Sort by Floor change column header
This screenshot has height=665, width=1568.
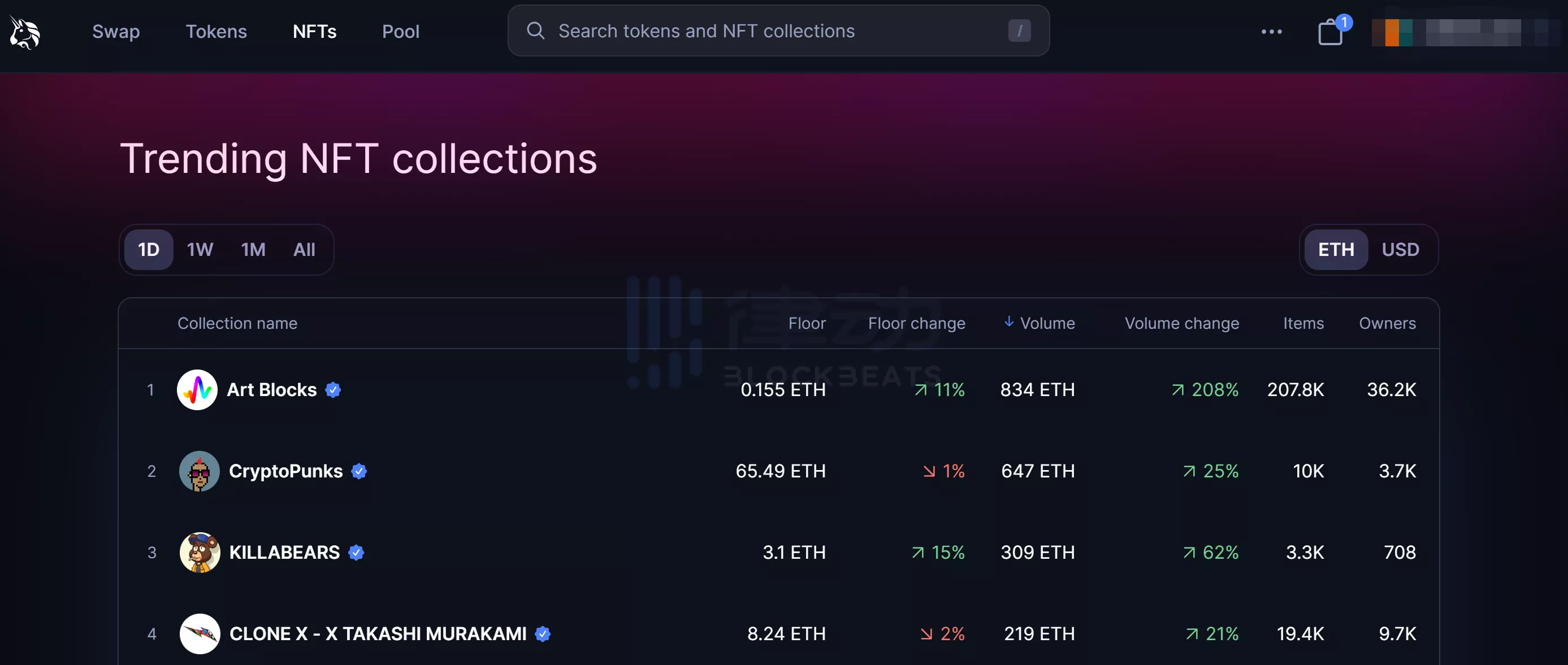[x=916, y=323]
